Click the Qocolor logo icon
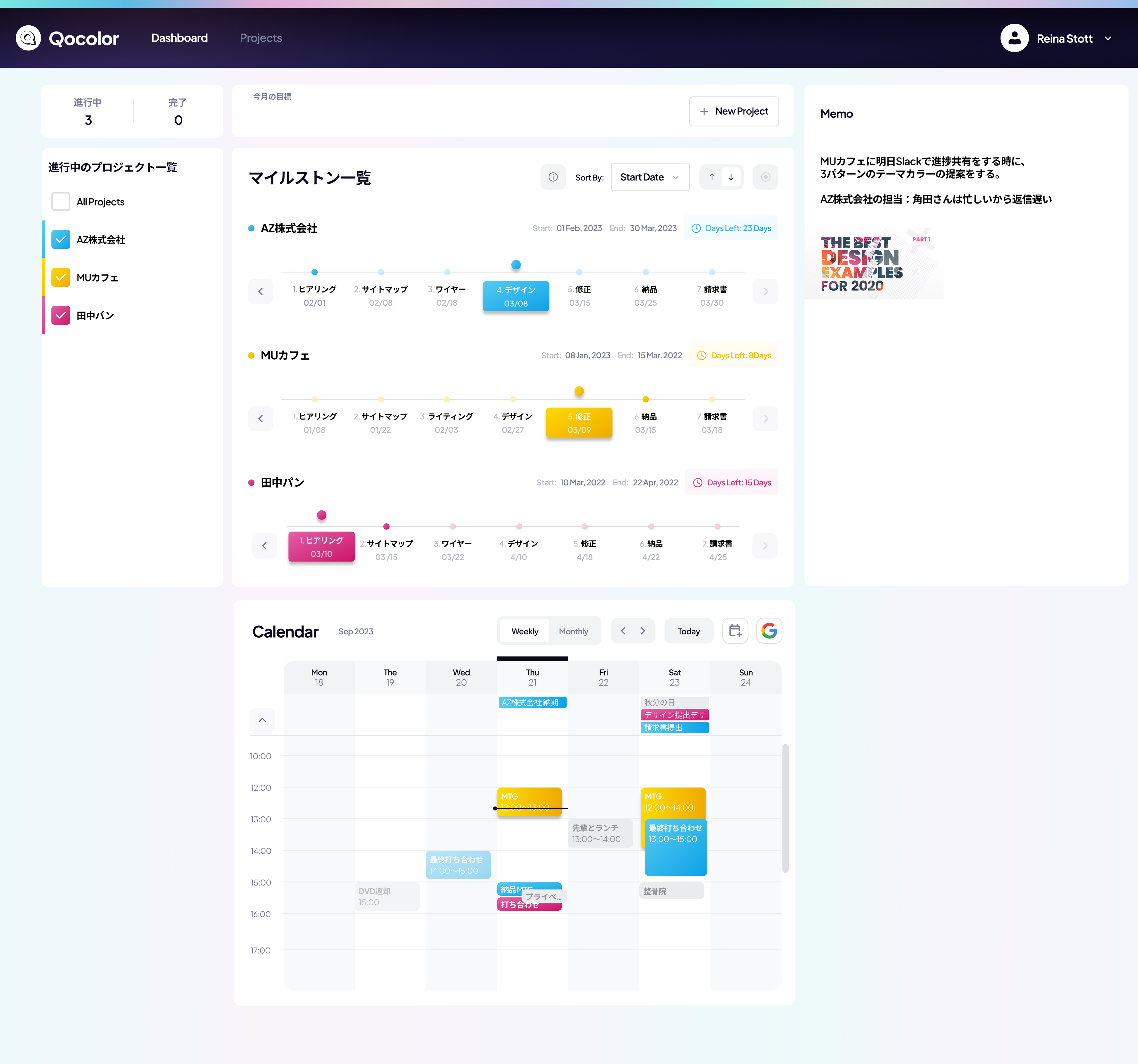This screenshot has width=1138, height=1064. (x=28, y=38)
